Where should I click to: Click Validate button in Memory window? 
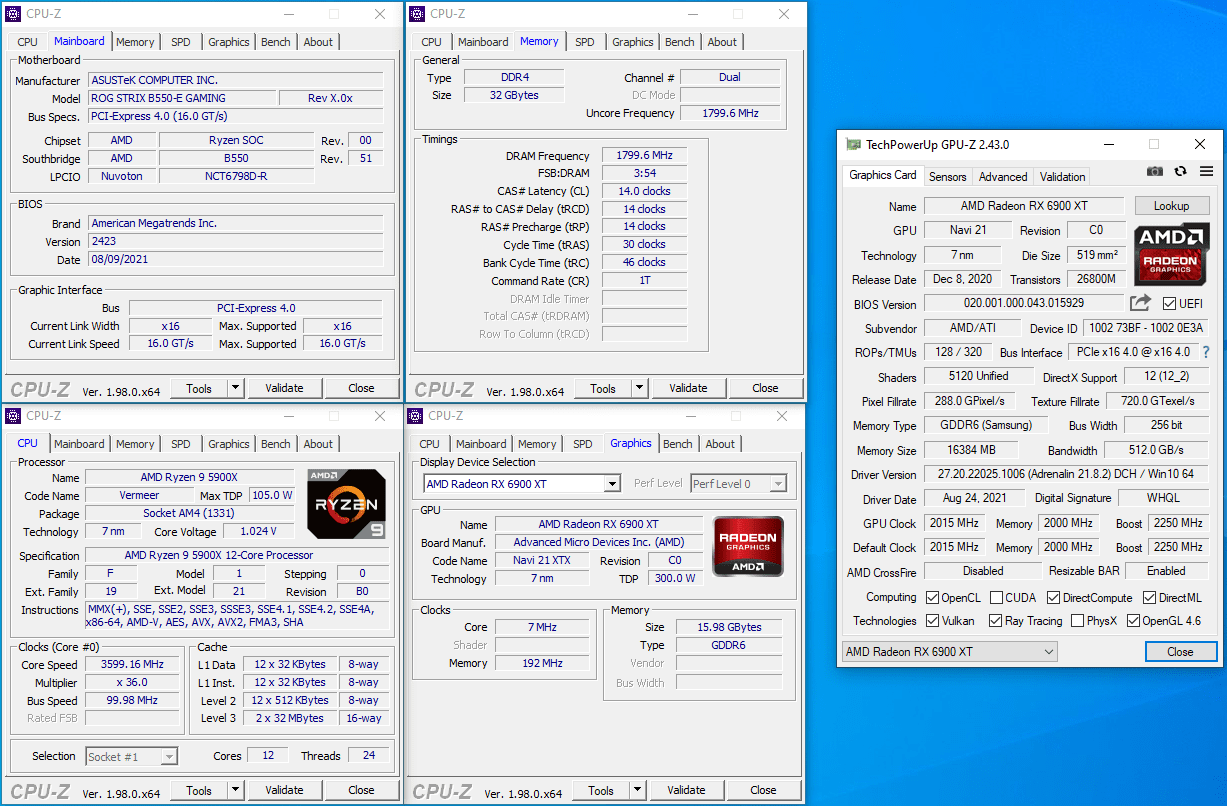688,389
